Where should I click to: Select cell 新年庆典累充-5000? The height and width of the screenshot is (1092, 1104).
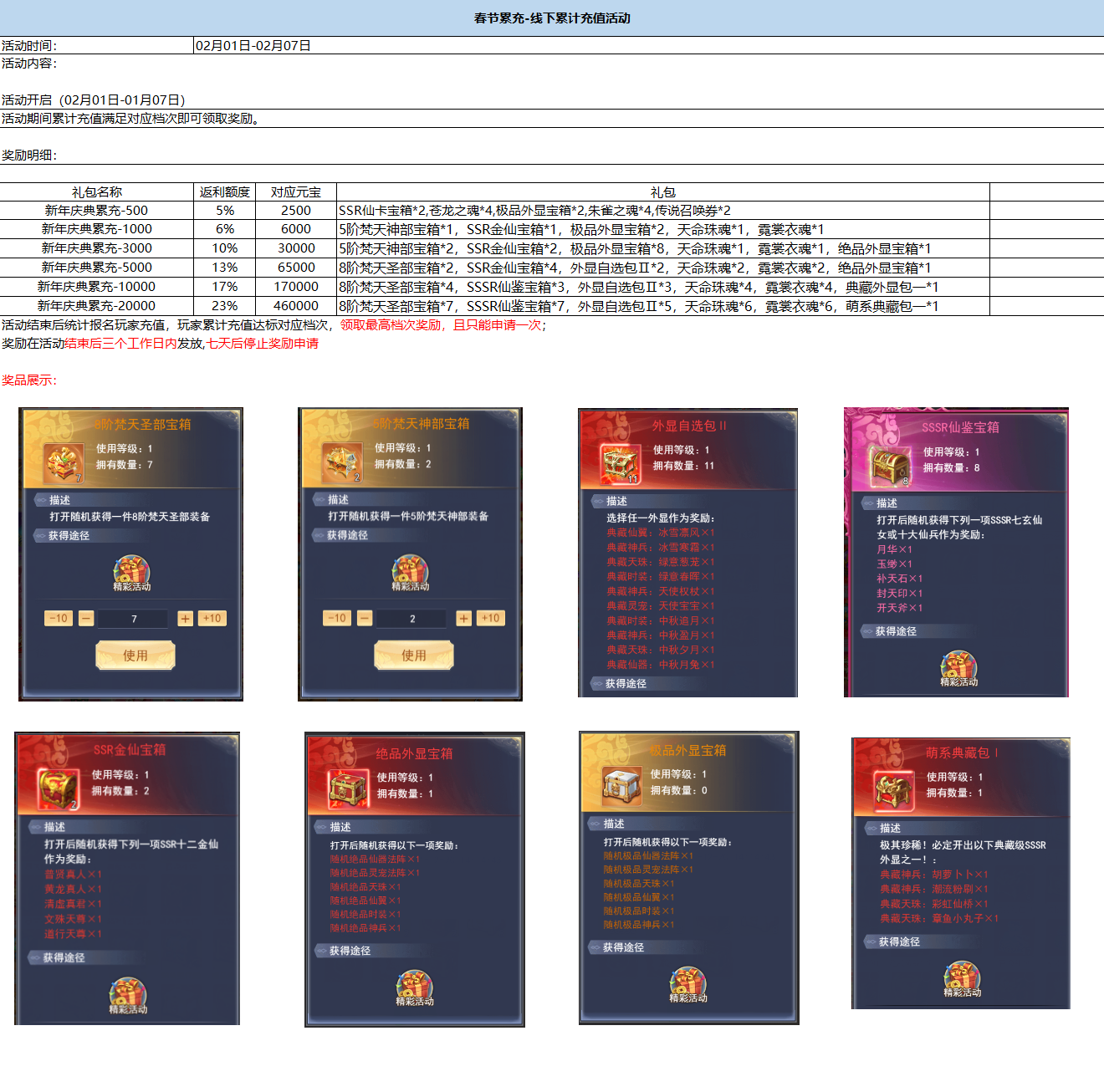tap(97, 268)
